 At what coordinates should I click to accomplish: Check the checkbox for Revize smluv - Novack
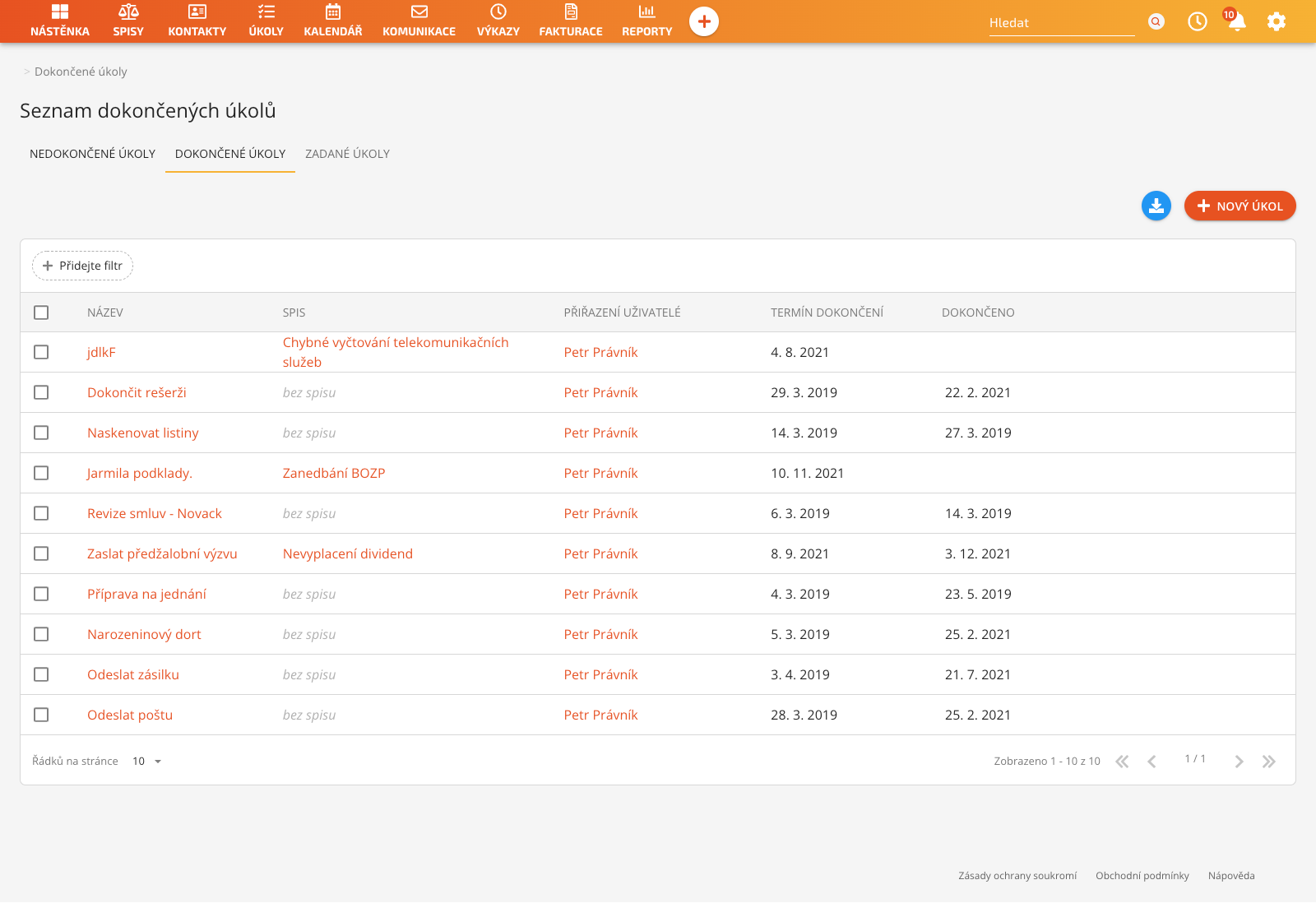point(41,513)
